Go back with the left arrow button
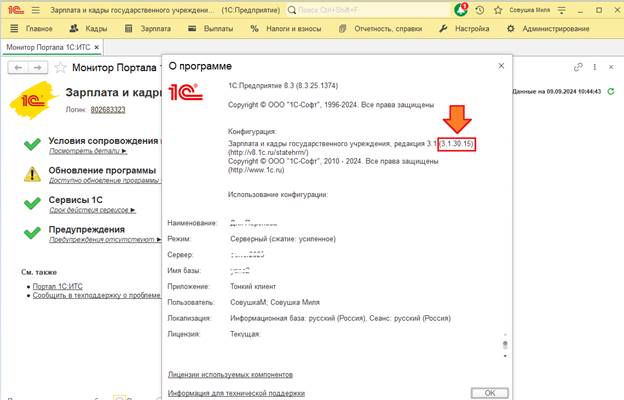This screenshot has height=400, width=624. tap(18, 68)
